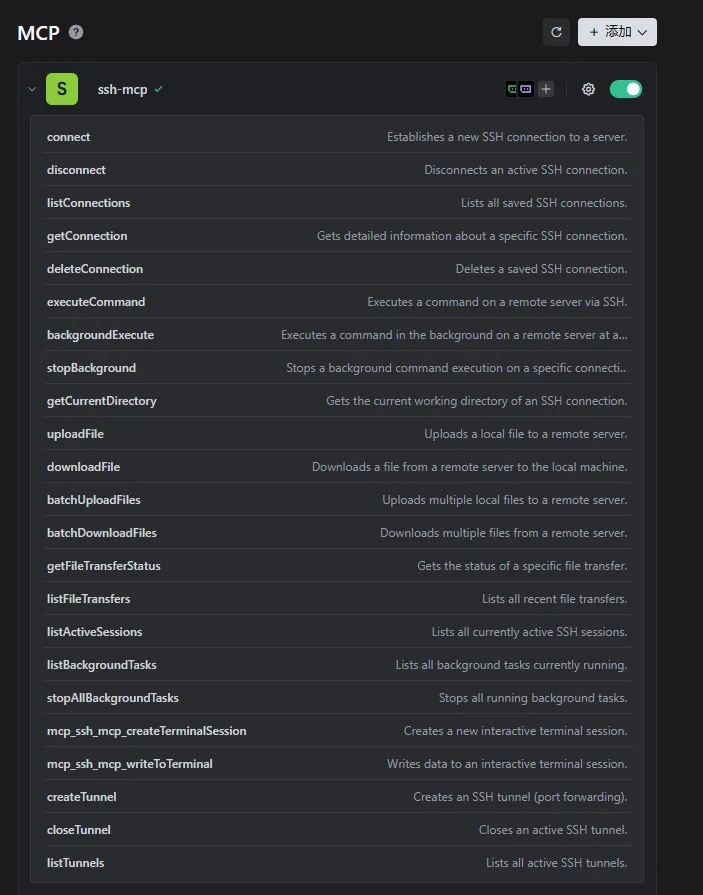Viewport: 703px width, 895px height.
Task: Select mcp_ssh_mcp_createTerminalSession entry
Action: pos(338,731)
